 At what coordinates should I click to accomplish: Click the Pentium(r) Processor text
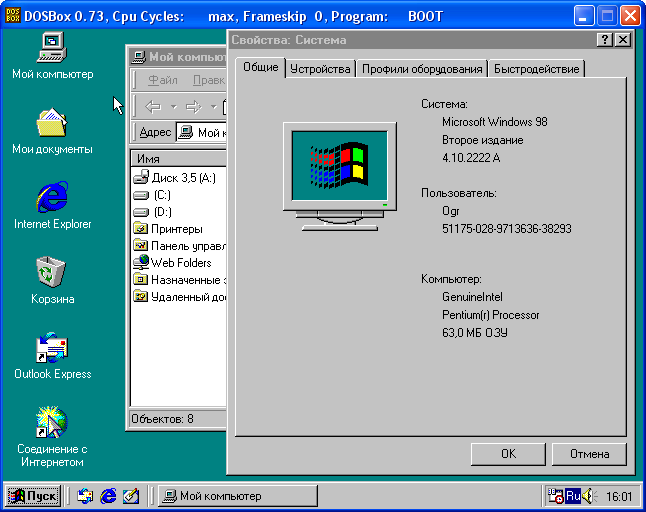490,315
